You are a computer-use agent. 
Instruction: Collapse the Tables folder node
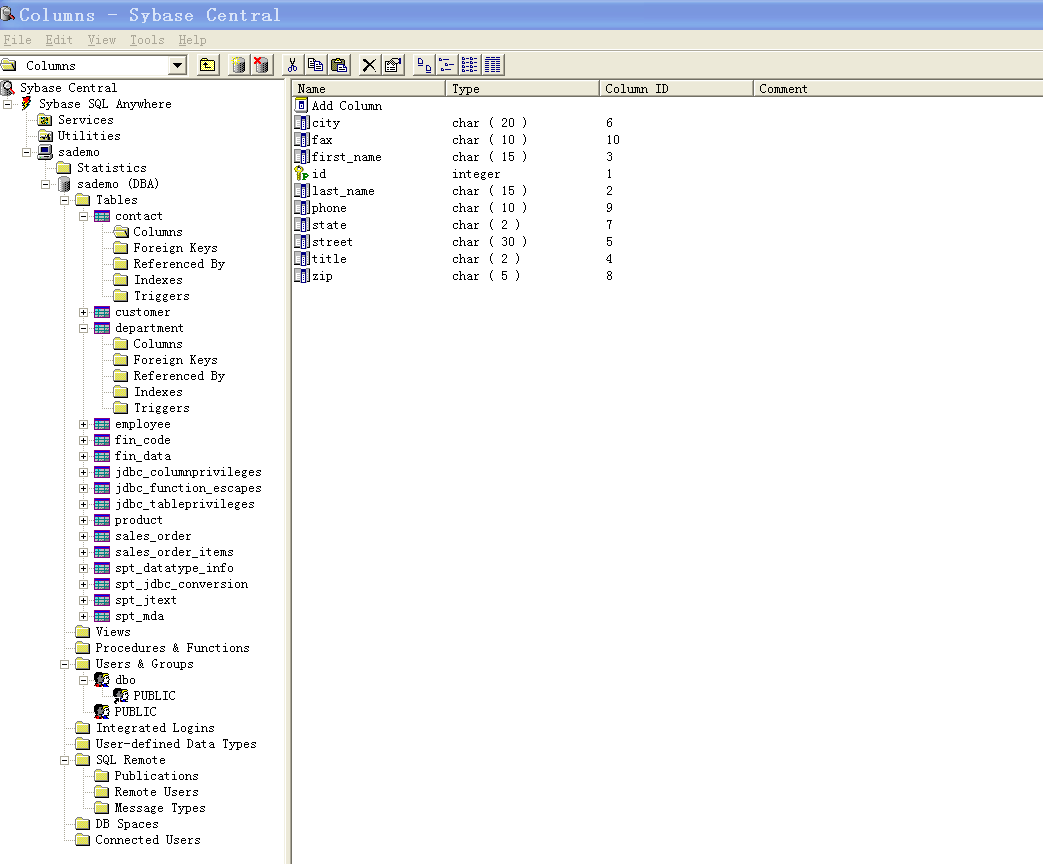(65, 200)
